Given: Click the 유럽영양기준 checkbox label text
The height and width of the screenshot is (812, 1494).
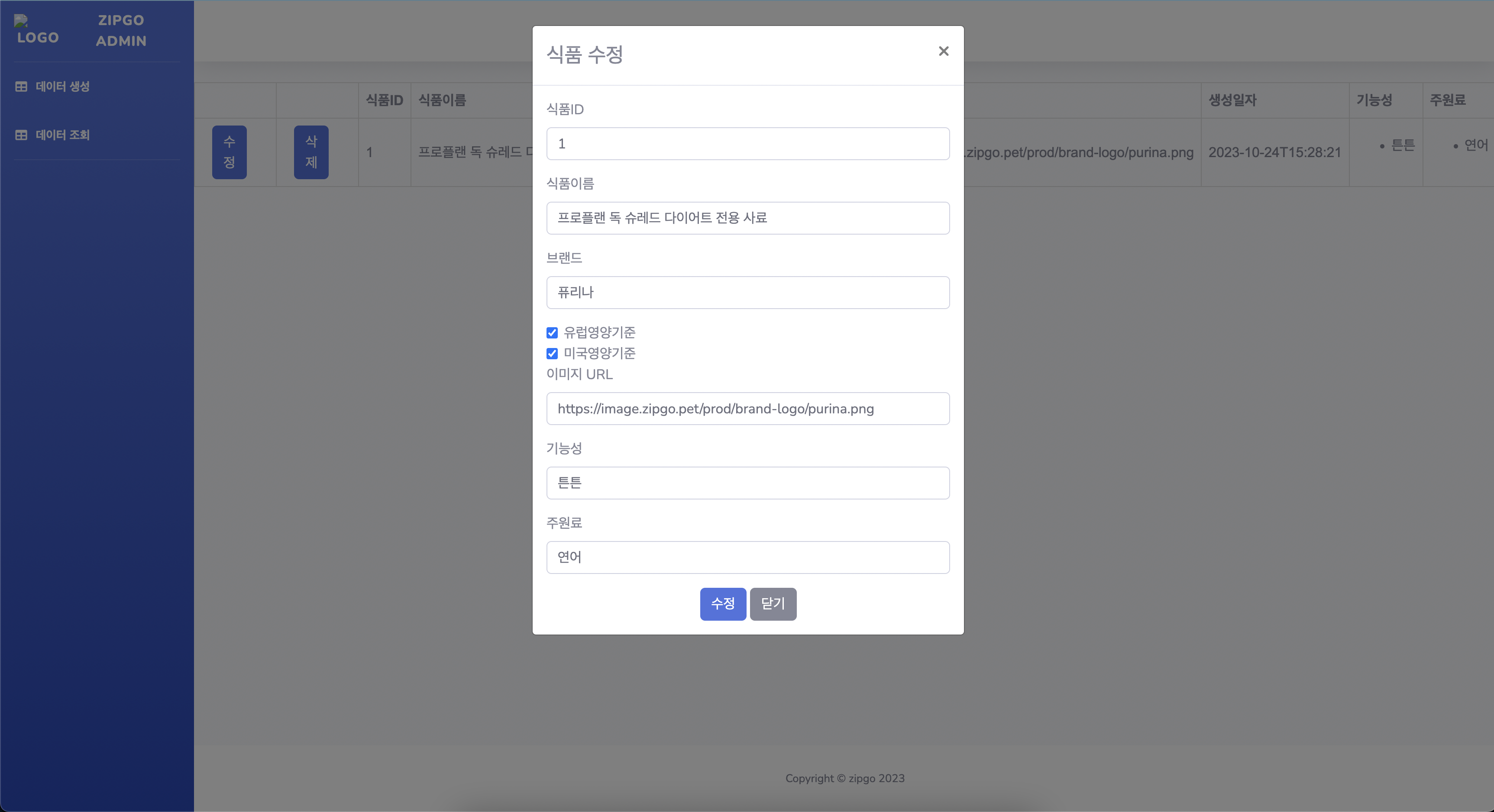Looking at the screenshot, I should pyautogui.click(x=599, y=333).
